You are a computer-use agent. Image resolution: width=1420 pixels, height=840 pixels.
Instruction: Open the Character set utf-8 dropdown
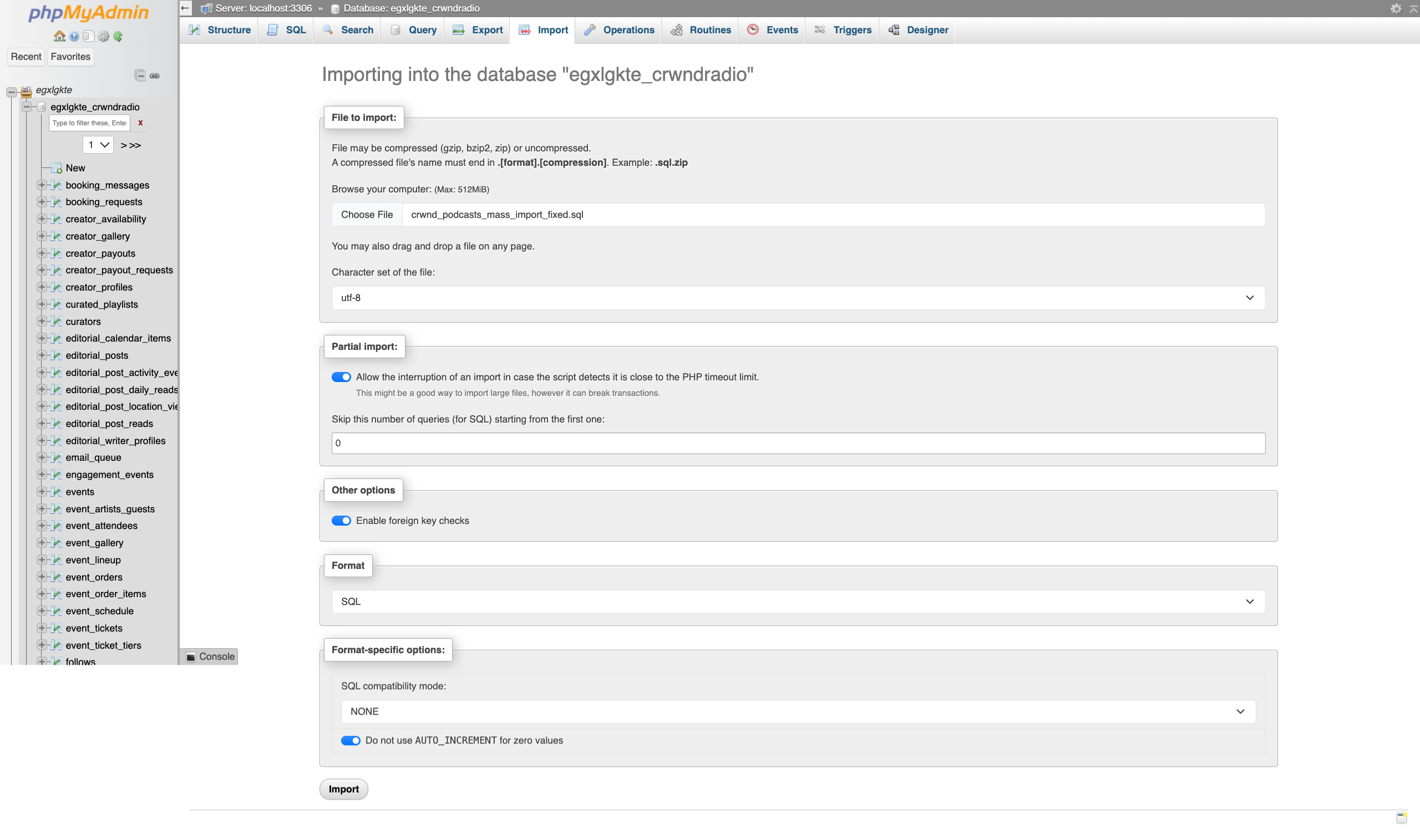[x=798, y=298]
